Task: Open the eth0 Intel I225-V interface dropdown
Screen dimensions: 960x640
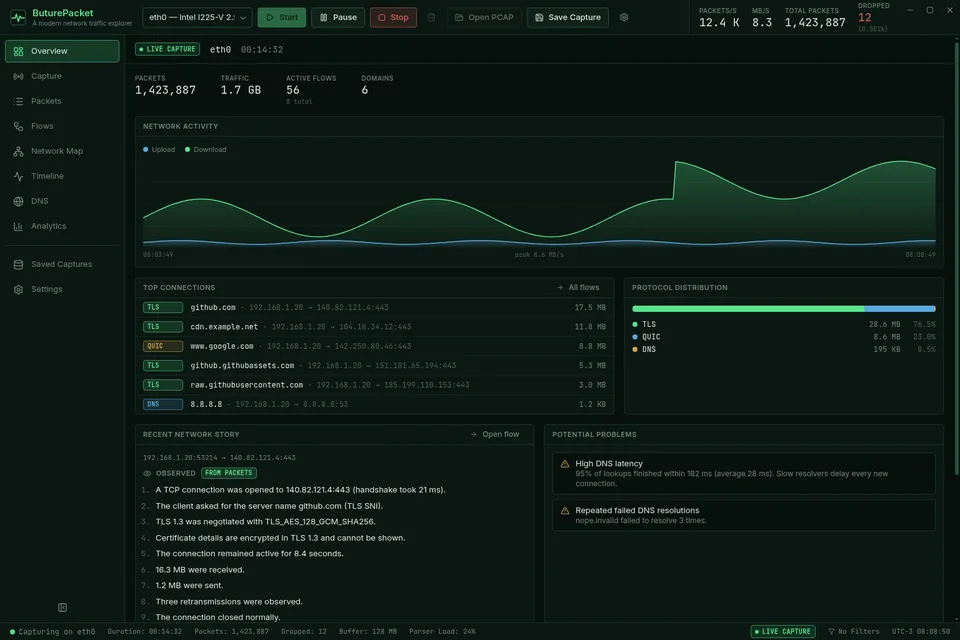Action: pyautogui.click(x=197, y=17)
